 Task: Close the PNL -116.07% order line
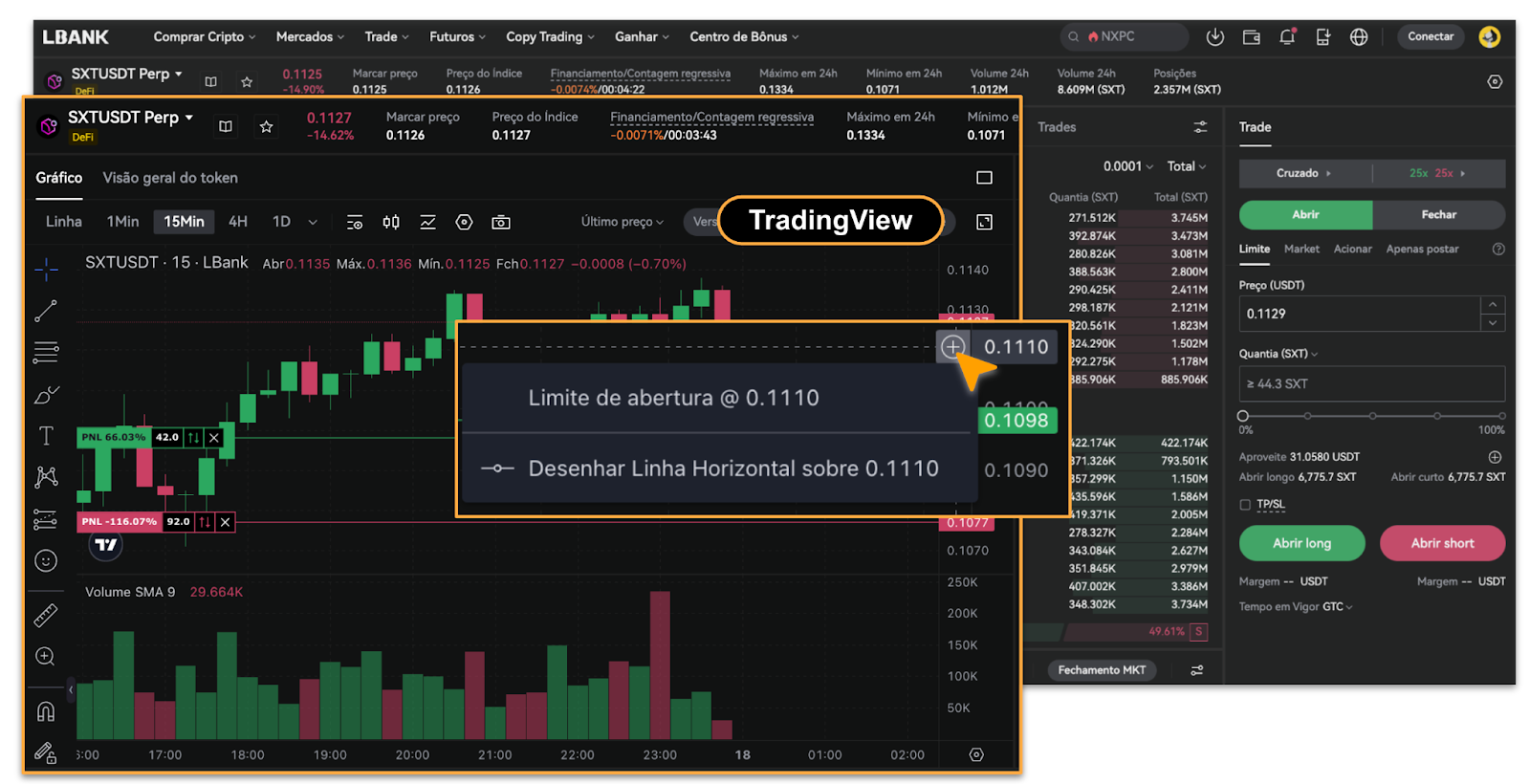coord(225,522)
